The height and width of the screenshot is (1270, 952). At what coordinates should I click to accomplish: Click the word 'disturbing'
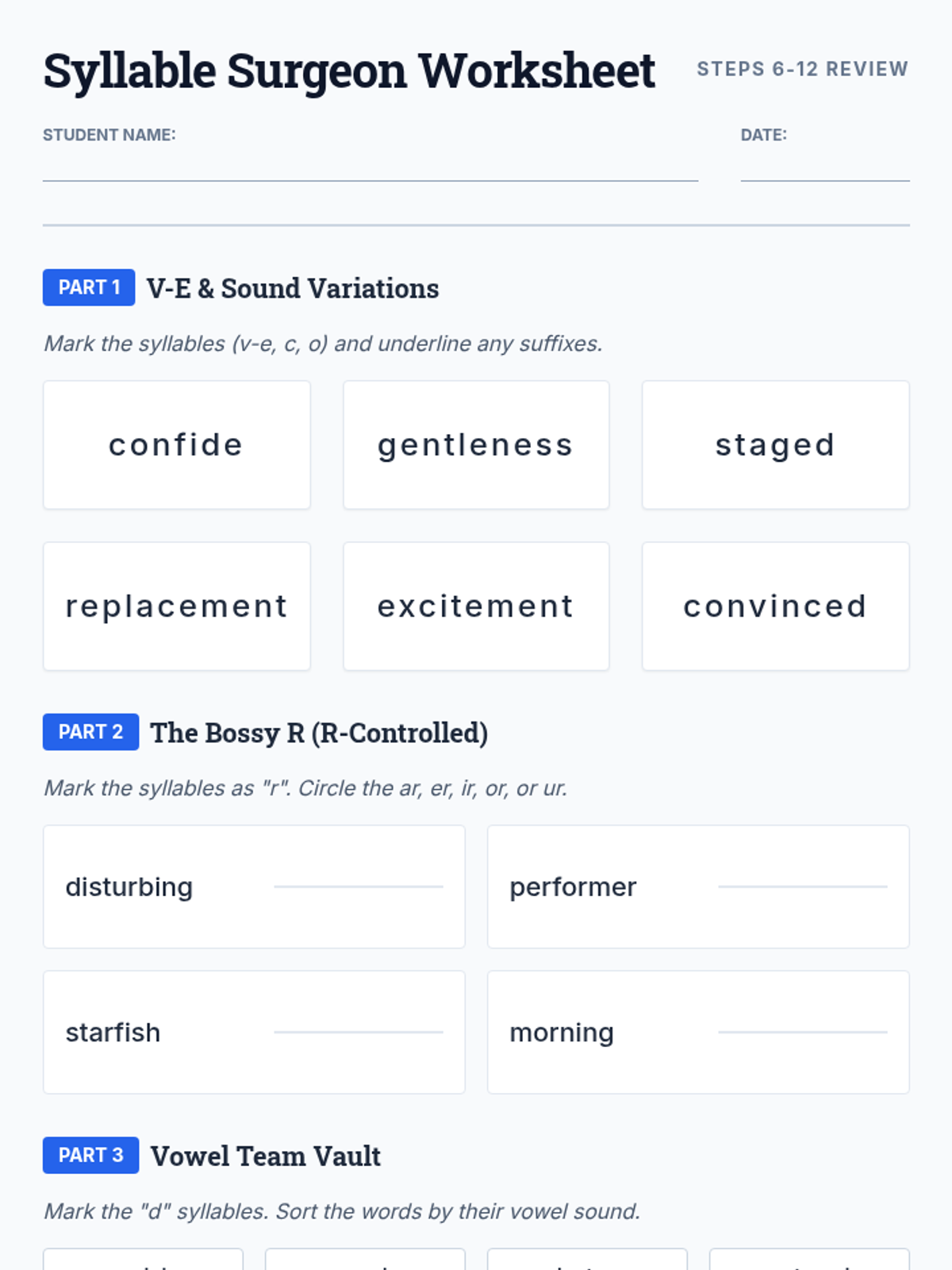(x=129, y=887)
